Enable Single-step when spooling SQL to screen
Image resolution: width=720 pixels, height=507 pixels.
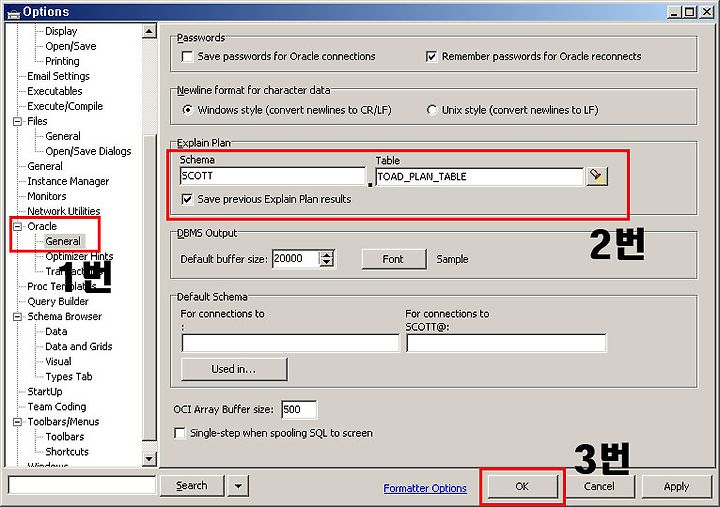coord(180,433)
